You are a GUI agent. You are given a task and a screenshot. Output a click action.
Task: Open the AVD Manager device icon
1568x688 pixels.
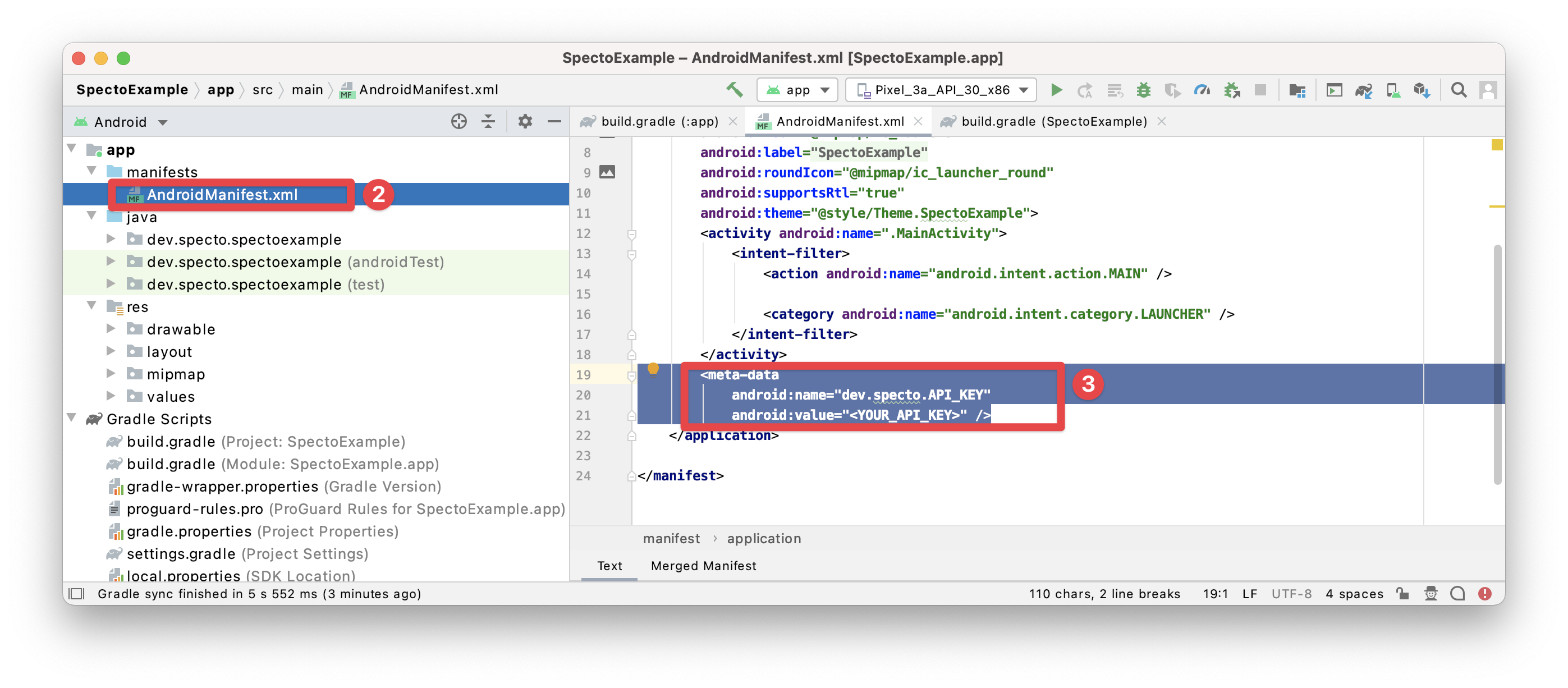pyautogui.click(x=1393, y=90)
